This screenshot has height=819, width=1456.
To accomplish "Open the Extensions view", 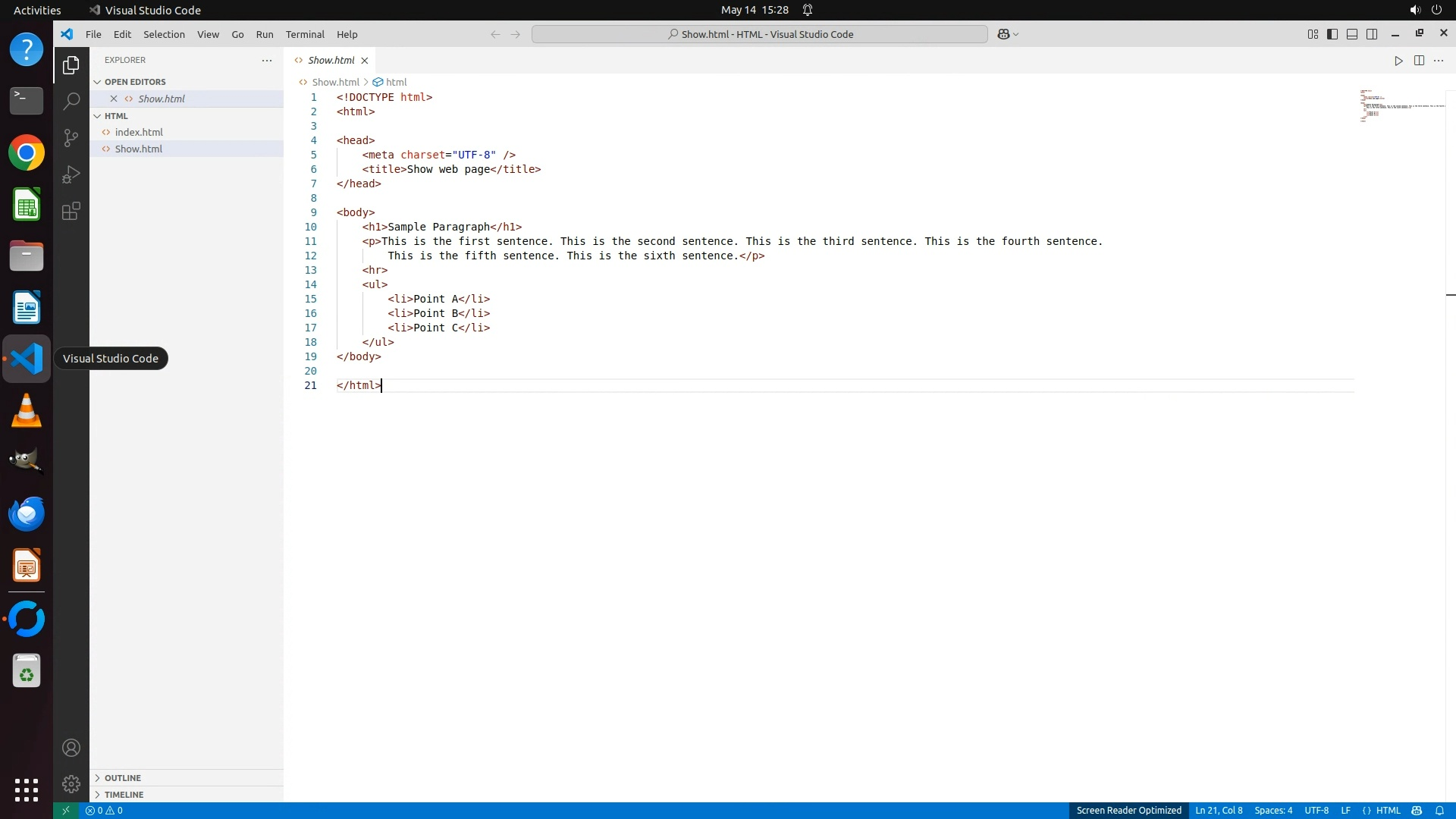I will coord(71,211).
